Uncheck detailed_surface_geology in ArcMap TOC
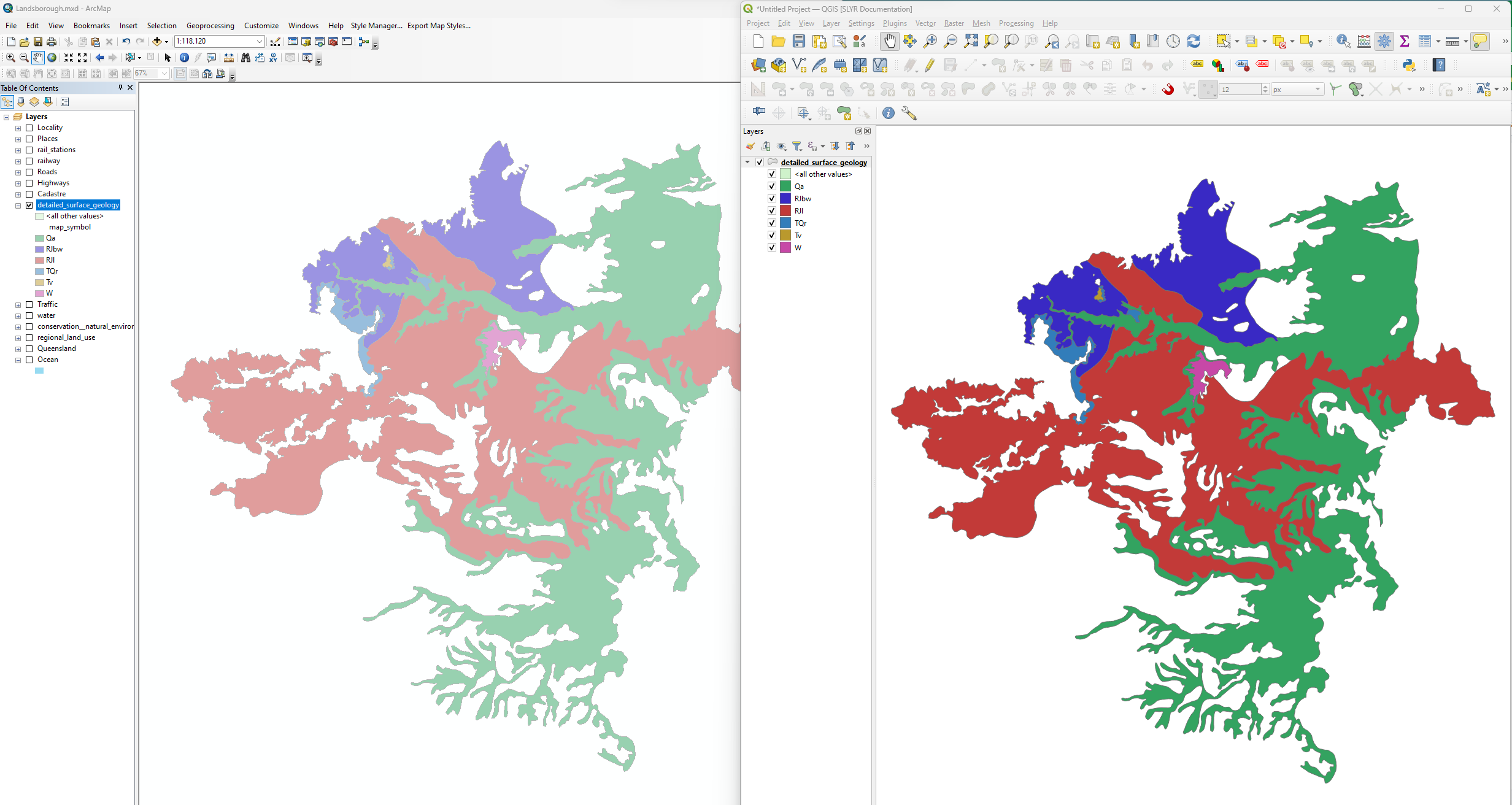This screenshot has width=1512, height=805. 29,205
